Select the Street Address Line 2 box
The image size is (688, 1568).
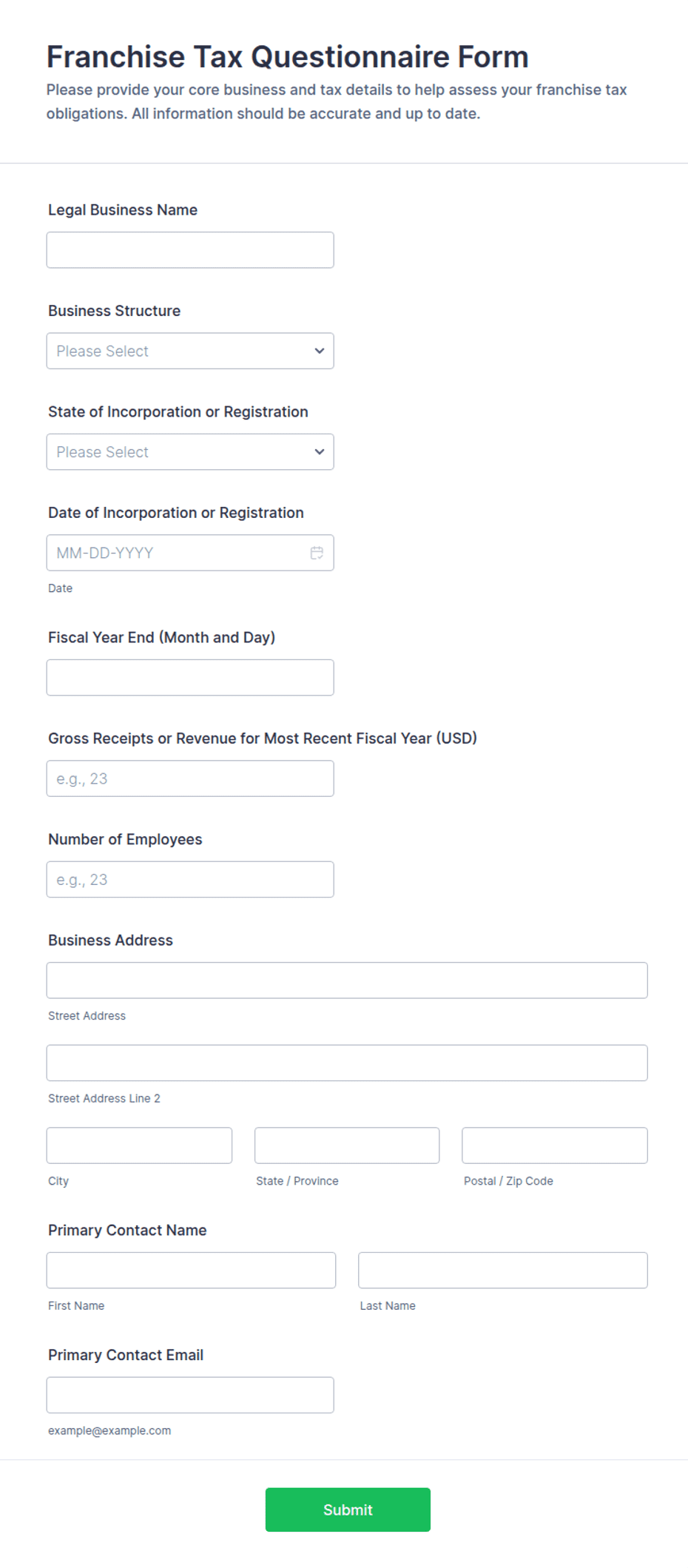pyautogui.click(x=347, y=1063)
